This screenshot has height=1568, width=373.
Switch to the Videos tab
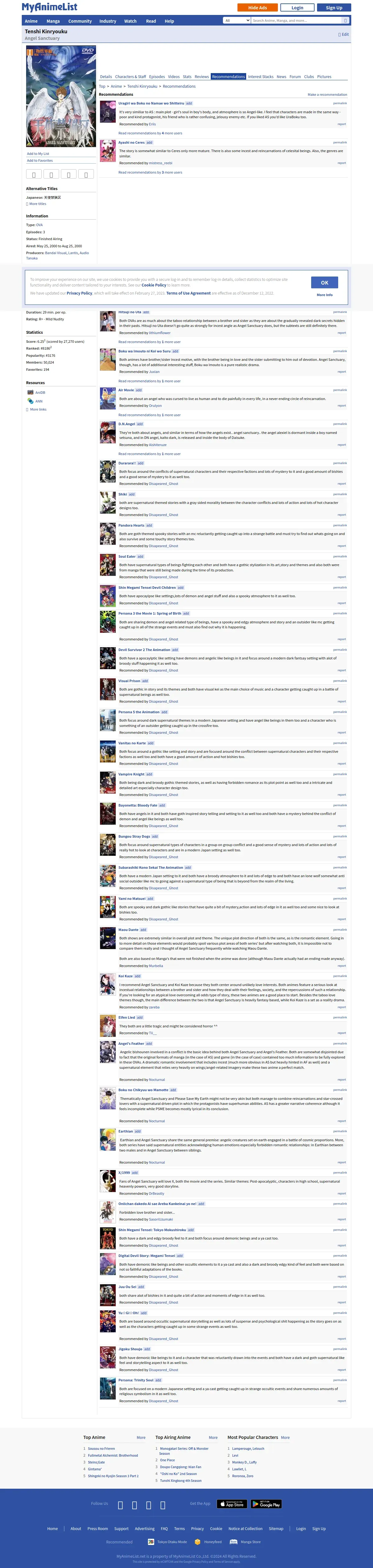(x=174, y=77)
